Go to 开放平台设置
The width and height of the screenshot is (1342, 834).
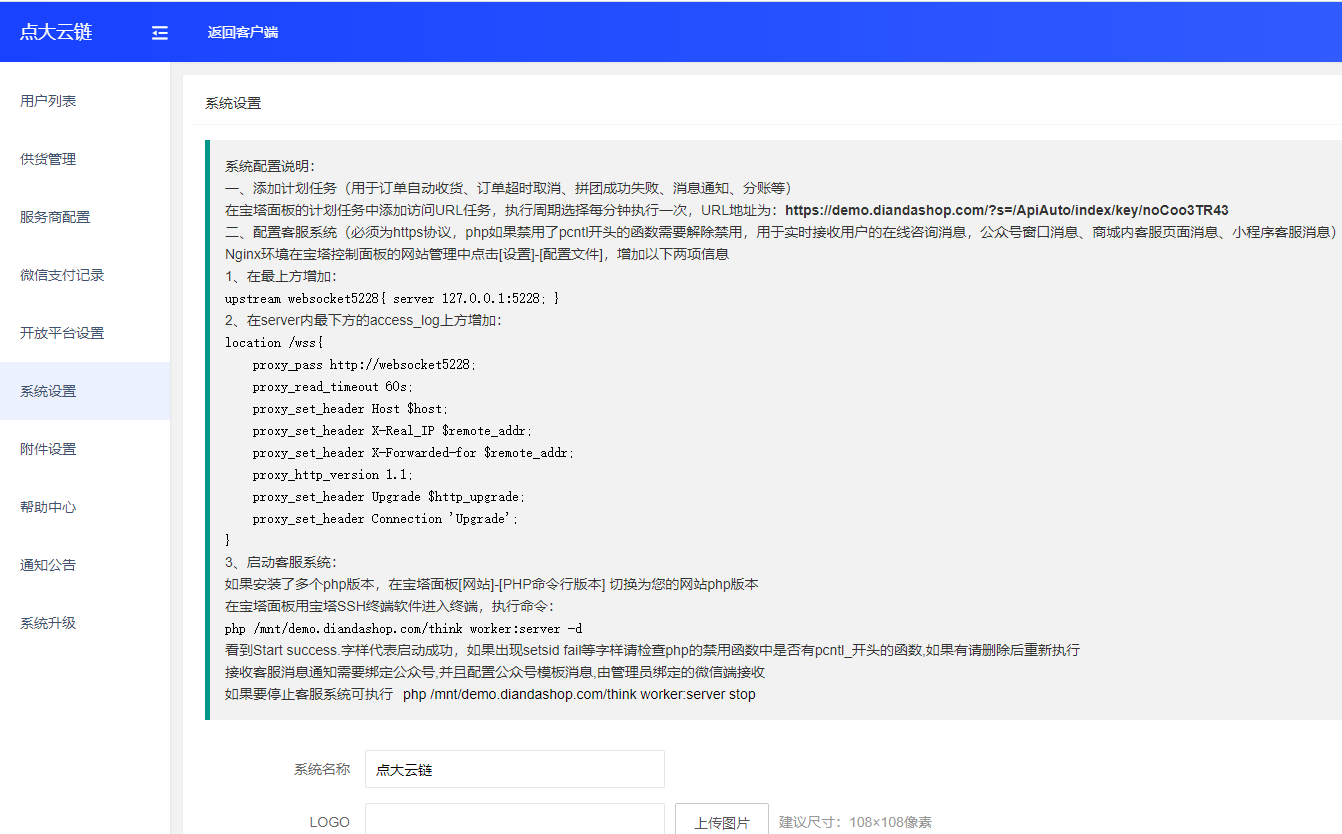point(85,333)
